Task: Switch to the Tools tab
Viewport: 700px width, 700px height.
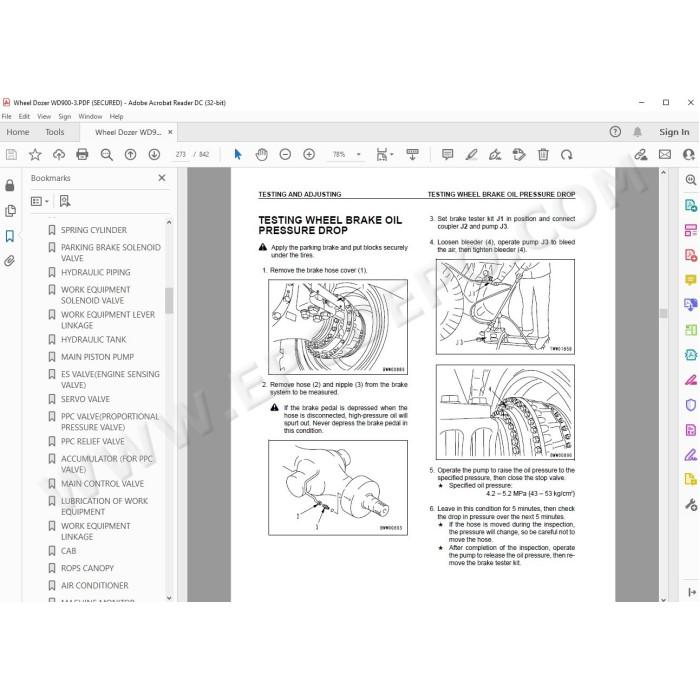Action: point(54,132)
